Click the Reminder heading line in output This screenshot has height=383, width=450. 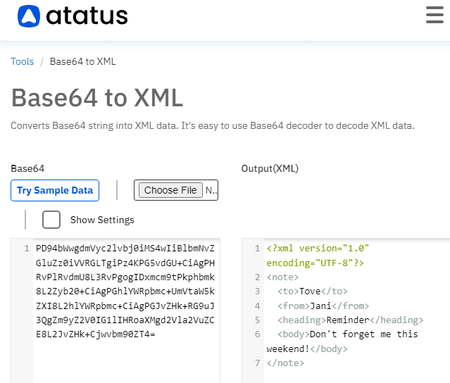[x=350, y=320]
